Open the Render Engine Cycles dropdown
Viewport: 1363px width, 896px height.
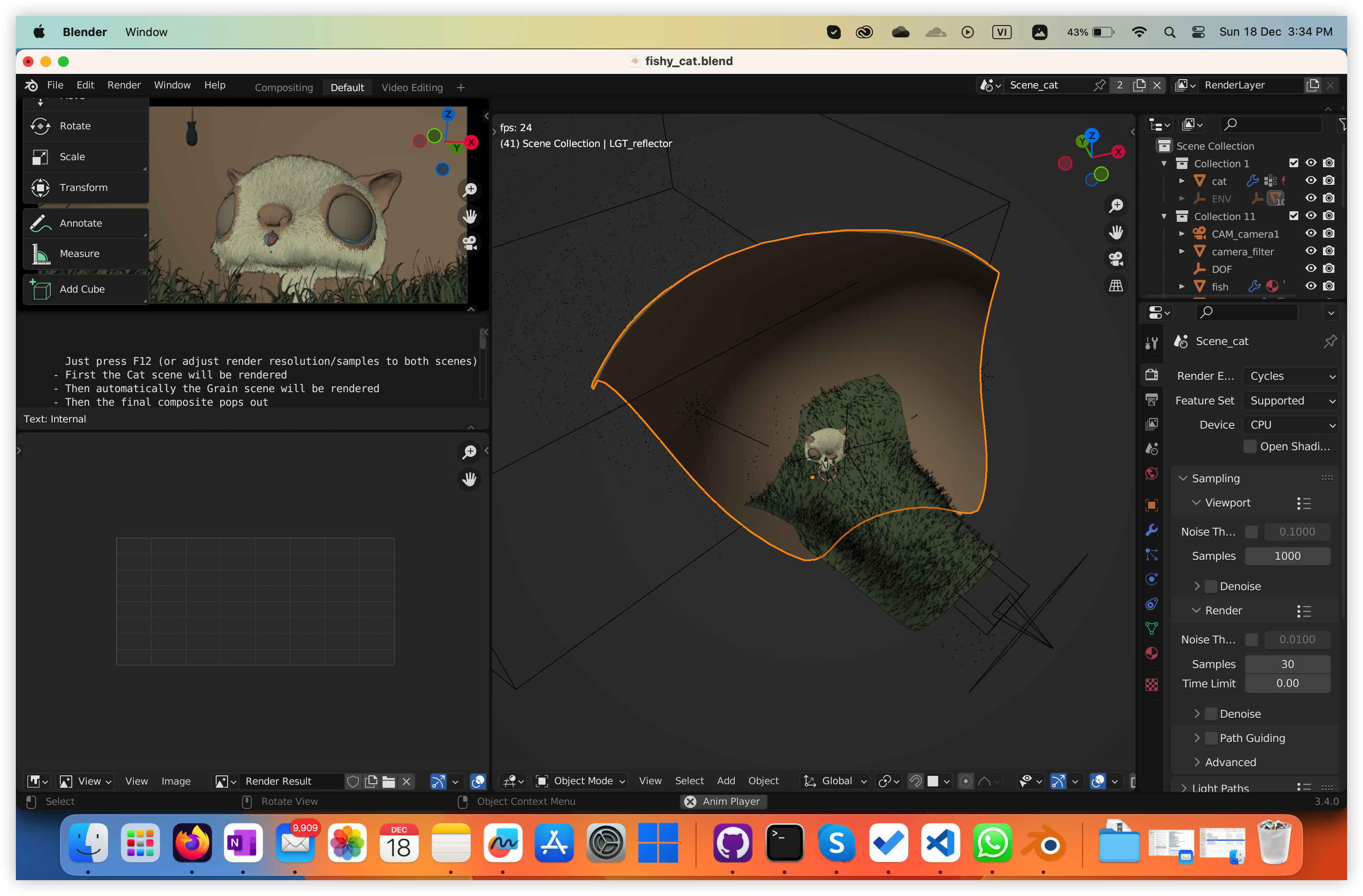[x=1291, y=376]
